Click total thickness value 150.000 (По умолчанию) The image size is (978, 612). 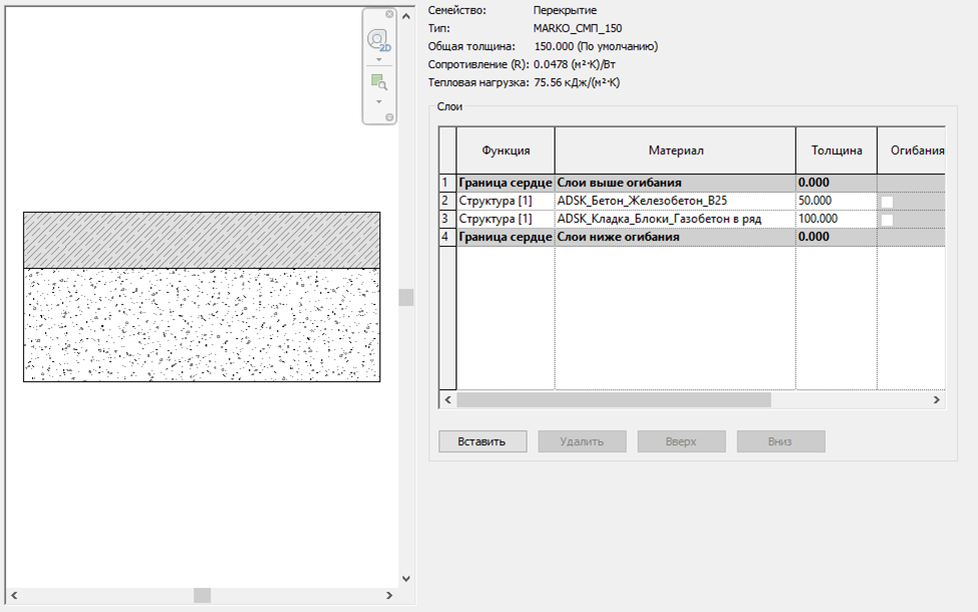[x=596, y=46]
